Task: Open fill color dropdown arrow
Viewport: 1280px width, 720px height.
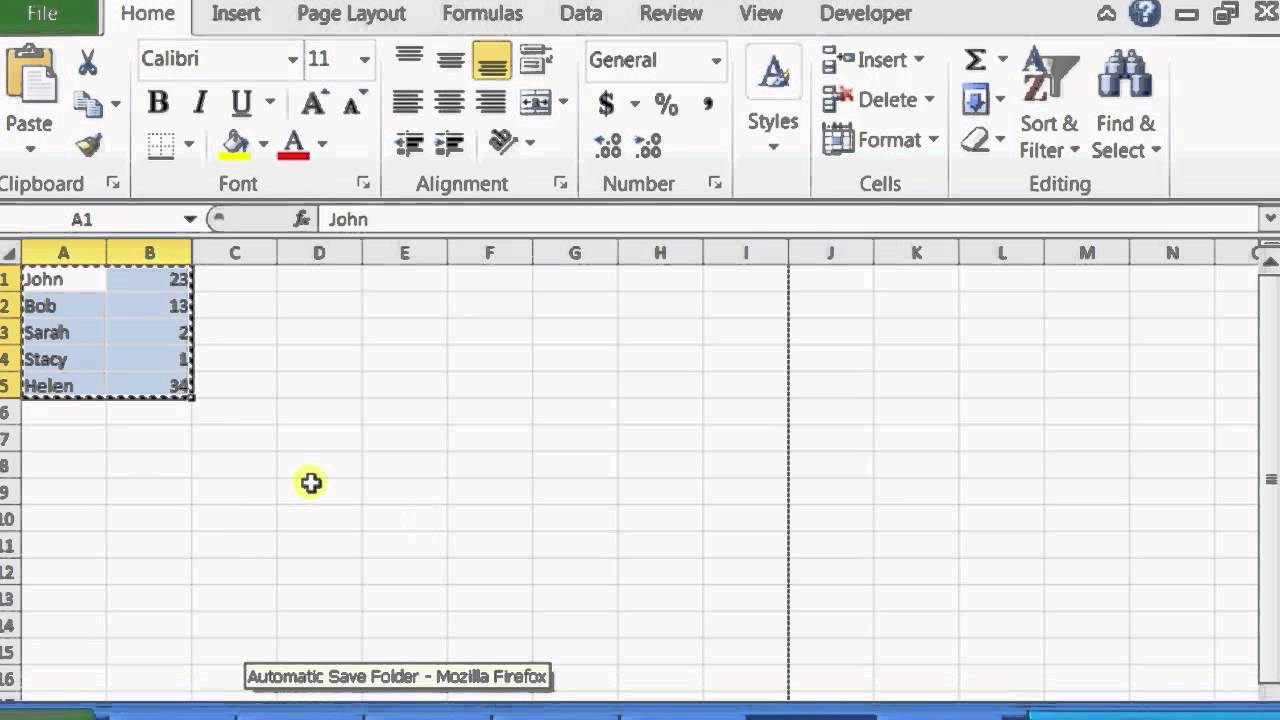Action: [263, 144]
